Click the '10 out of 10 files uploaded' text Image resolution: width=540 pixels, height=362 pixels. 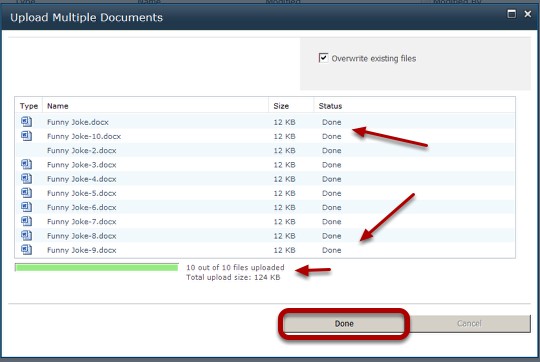pos(235,267)
